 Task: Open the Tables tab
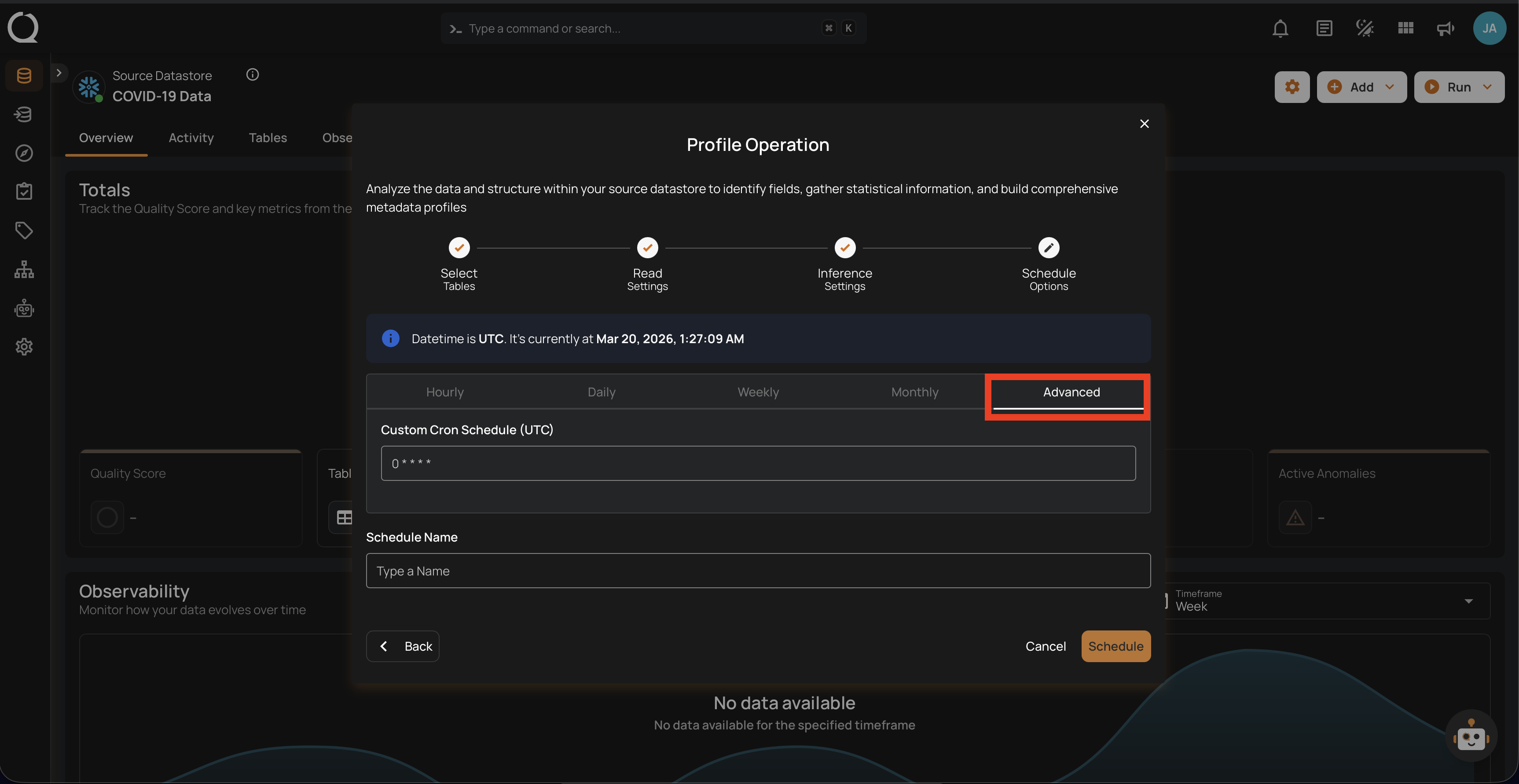(268, 137)
